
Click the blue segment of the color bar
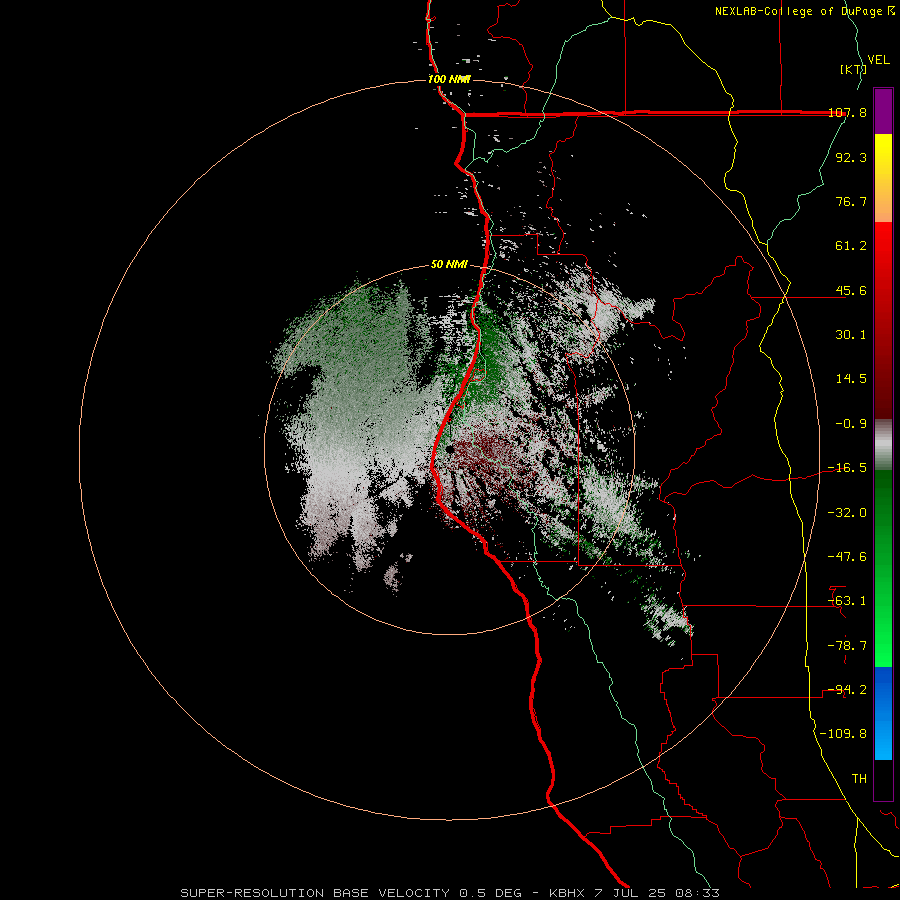(883, 713)
